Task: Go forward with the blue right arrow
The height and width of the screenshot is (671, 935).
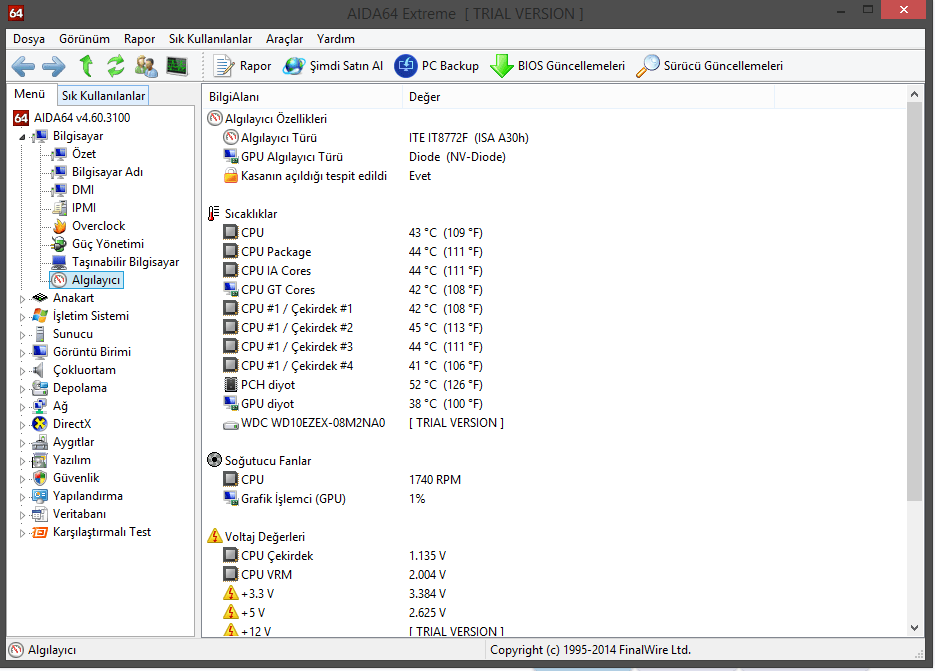Action: tap(54, 66)
